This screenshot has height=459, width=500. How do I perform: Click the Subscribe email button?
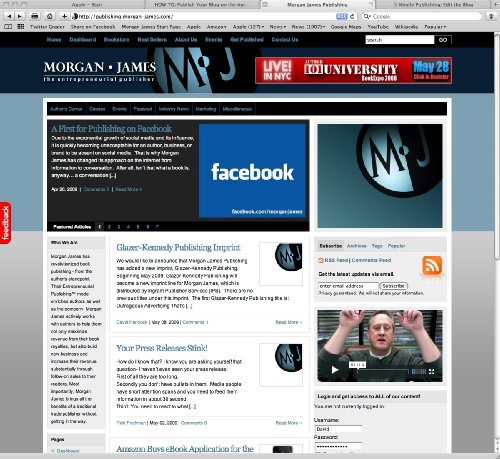coord(393,286)
